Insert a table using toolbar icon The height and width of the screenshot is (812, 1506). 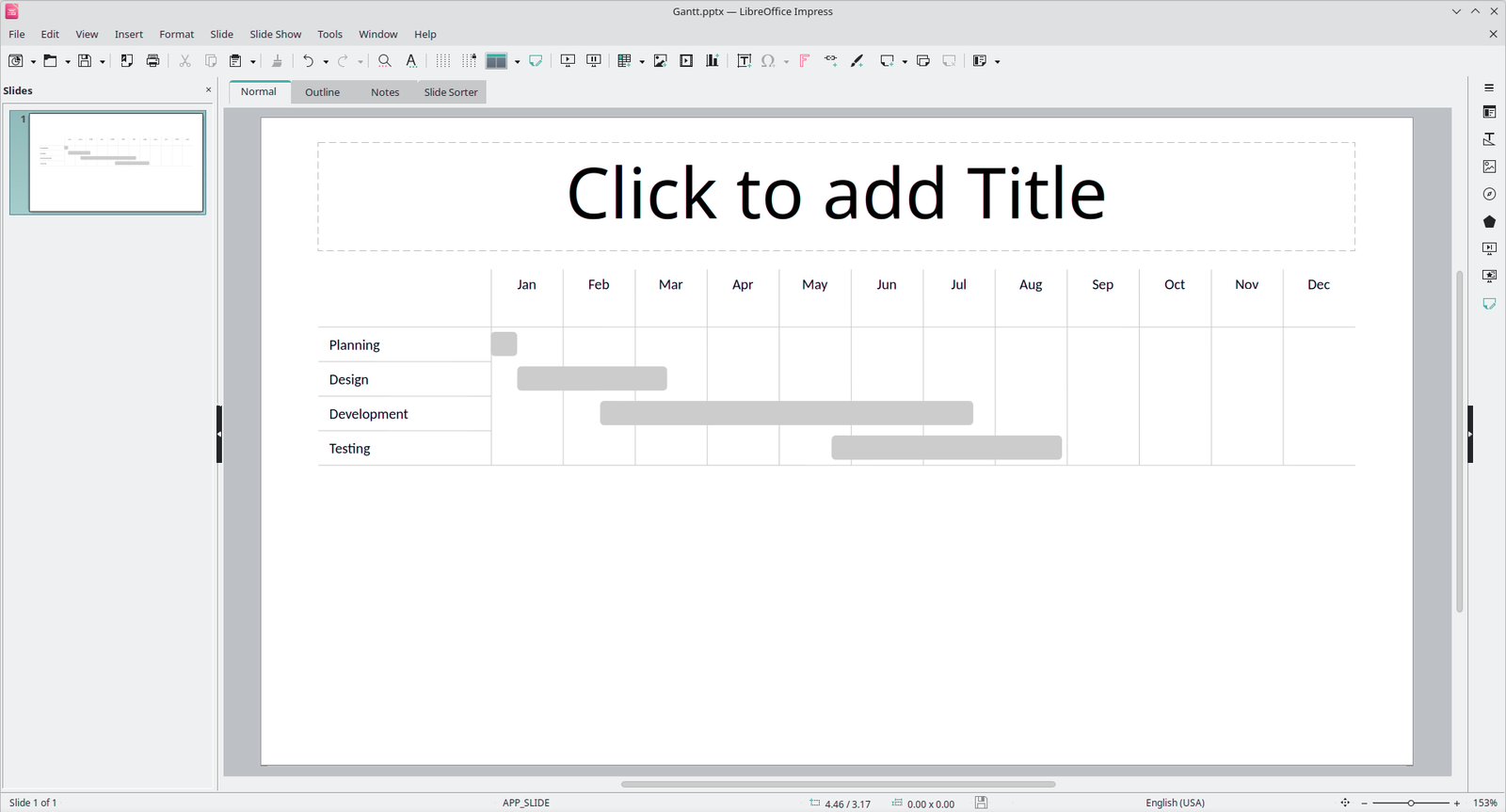[x=624, y=61]
